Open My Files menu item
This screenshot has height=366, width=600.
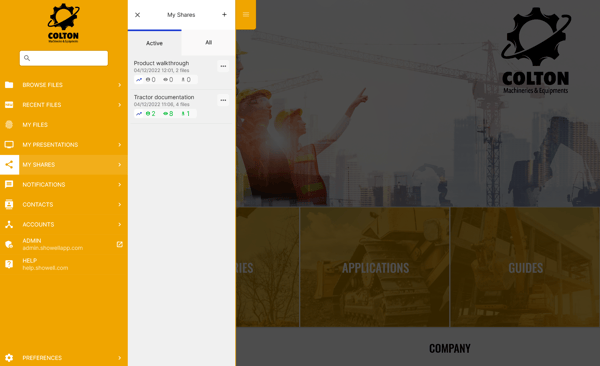tap(64, 124)
